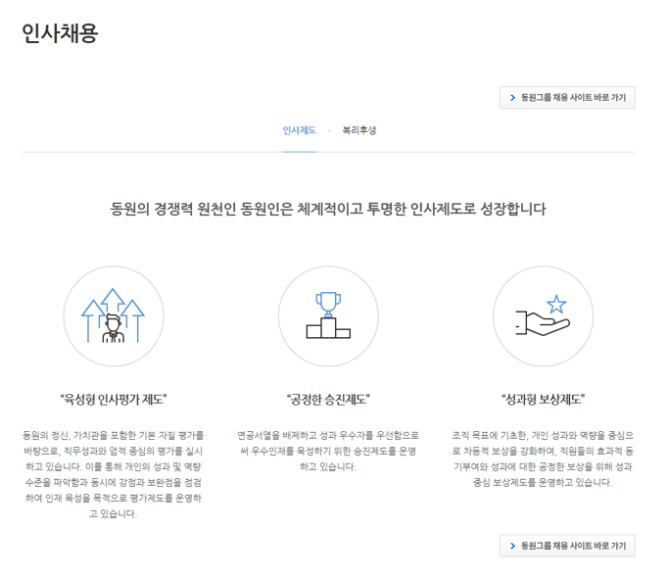Click the chevron arrow in the top 동원그룹 채용 button

click(513, 98)
